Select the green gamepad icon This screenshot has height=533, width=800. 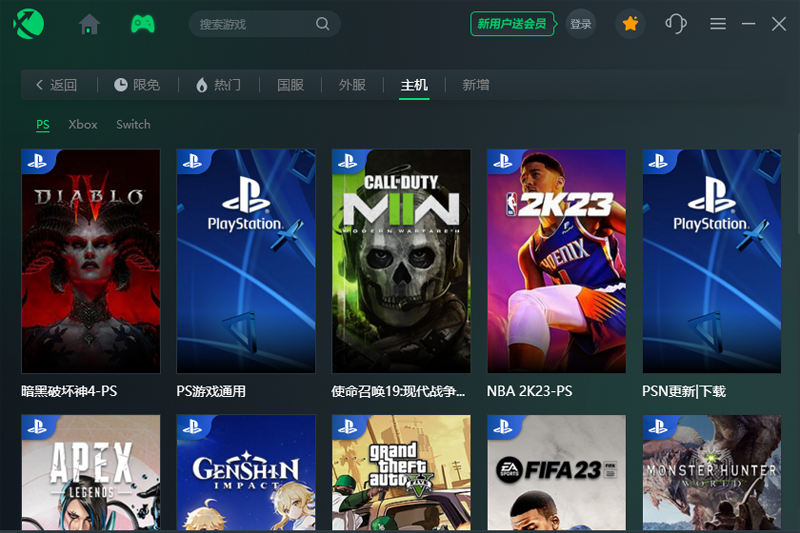143,24
